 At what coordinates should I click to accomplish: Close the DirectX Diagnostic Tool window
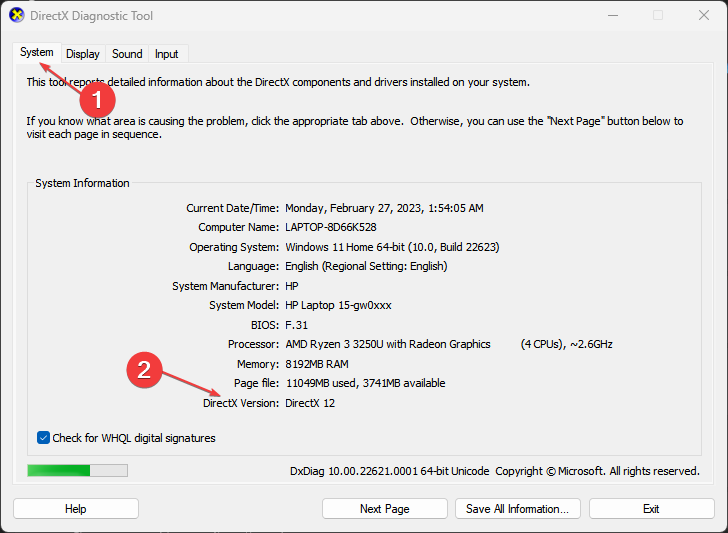point(704,15)
